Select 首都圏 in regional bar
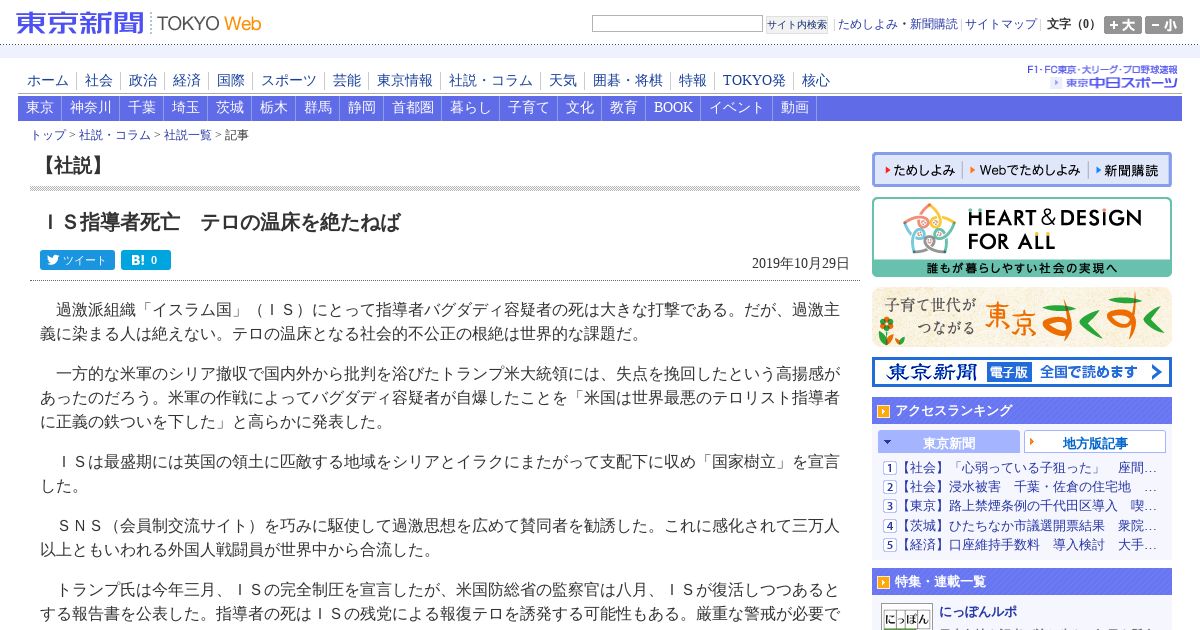 click(413, 108)
